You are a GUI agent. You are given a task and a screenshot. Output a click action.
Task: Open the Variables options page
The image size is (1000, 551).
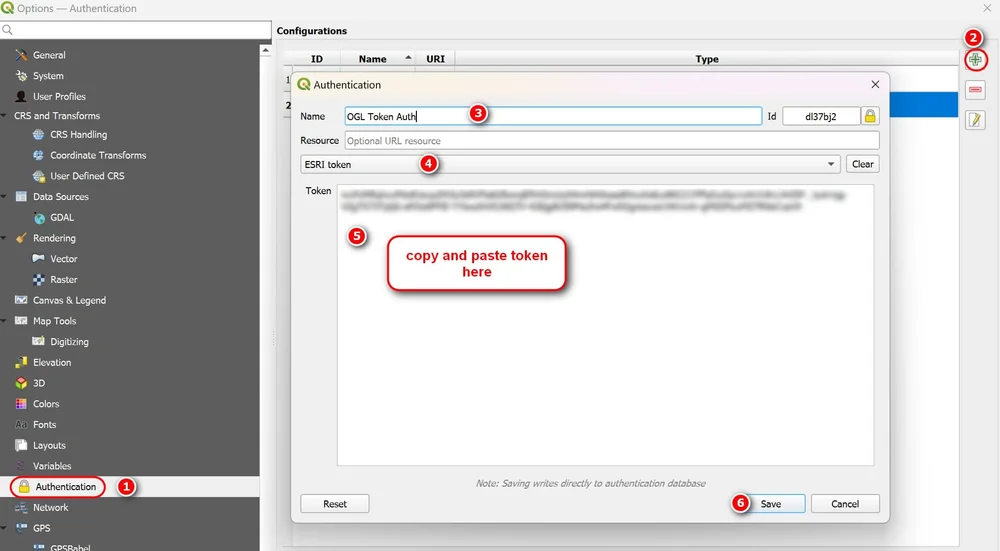[x=52, y=466]
